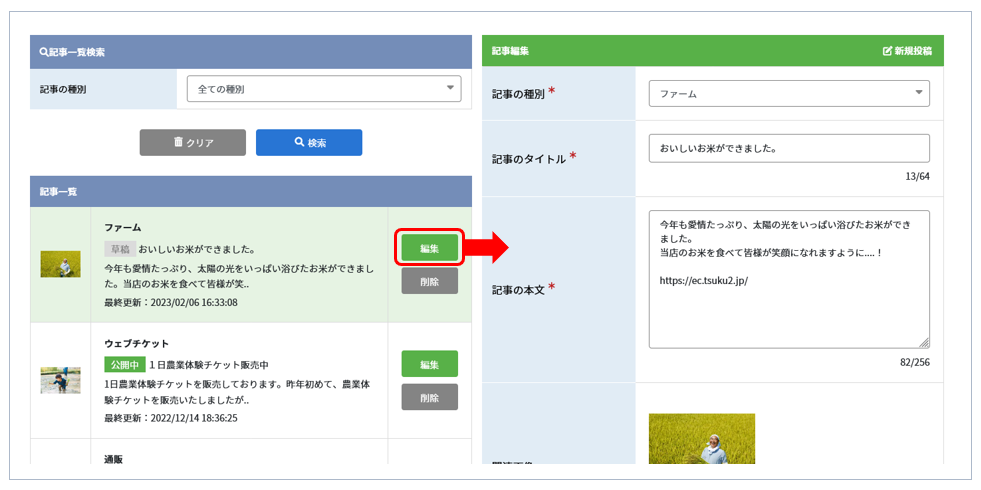The height and width of the screenshot is (490, 981).
Task: Click the ウェブチケット article thumbnail
Action: (61, 380)
